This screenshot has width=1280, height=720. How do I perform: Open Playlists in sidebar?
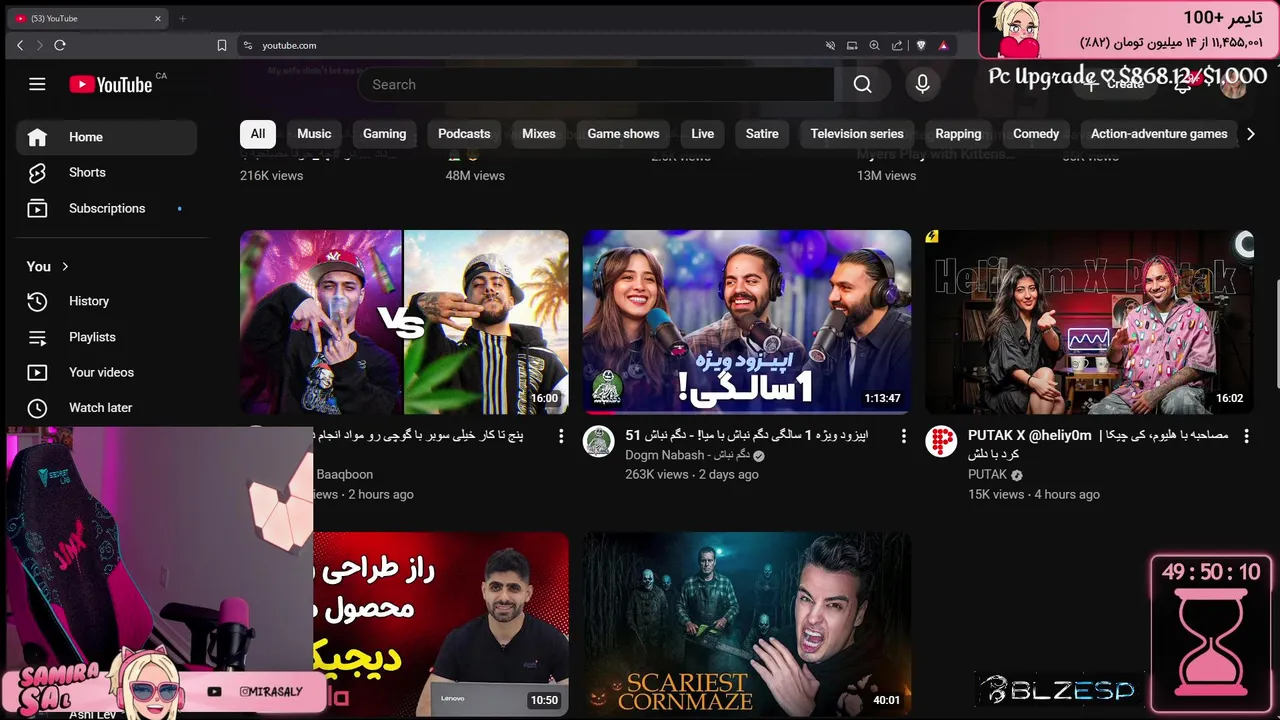pyautogui.click(x=106, y=337)
